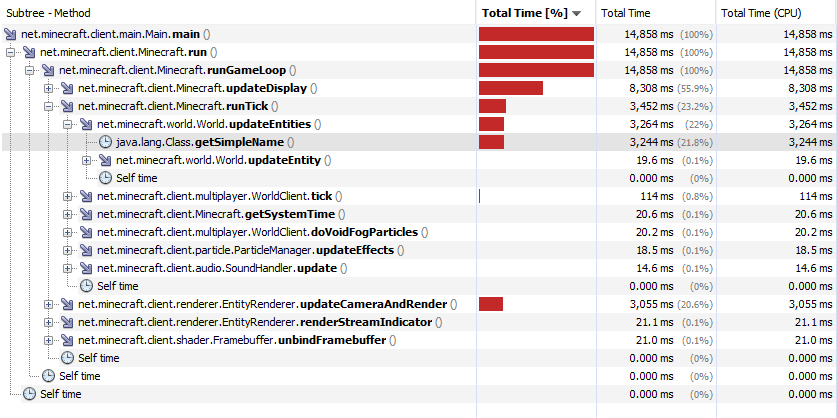The width and height of the screenshot is (837, 418).
Task: Expand the ParticleManager.updateEffects node
Action: point(67,250)
